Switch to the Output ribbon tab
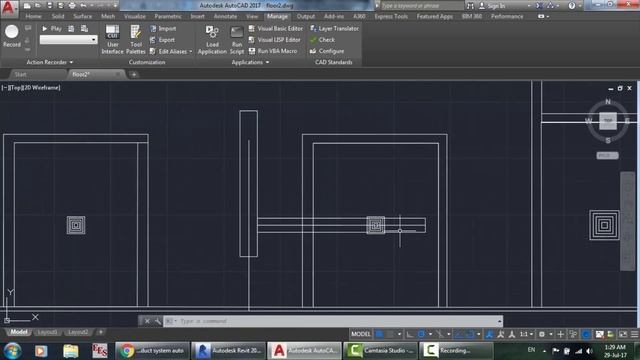The height and width of the screenshot is (360, 640). (306, 16)
